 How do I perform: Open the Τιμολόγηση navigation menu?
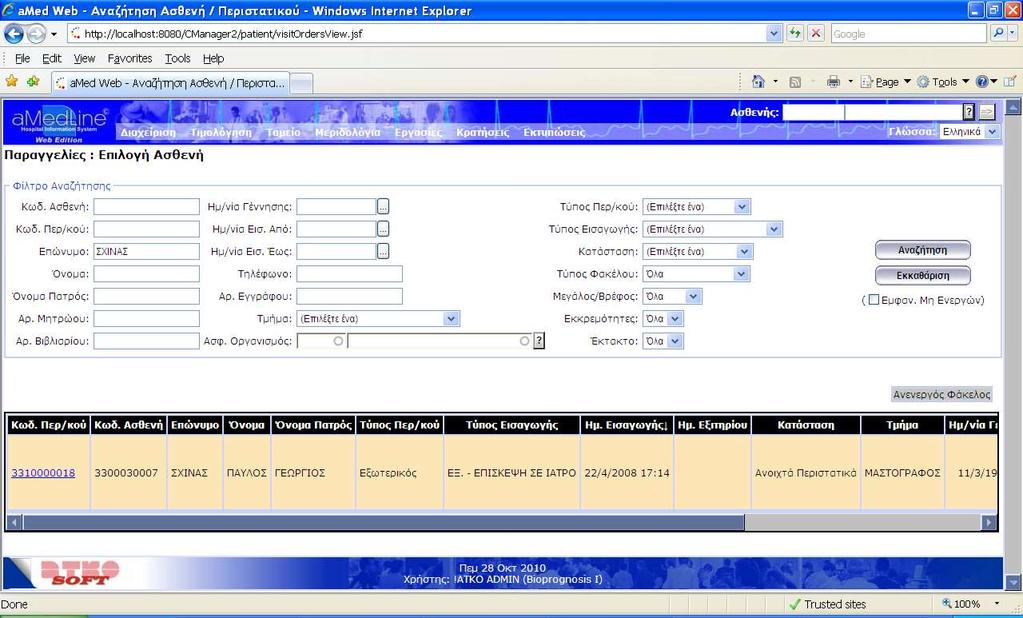click(x=221, y=132)
